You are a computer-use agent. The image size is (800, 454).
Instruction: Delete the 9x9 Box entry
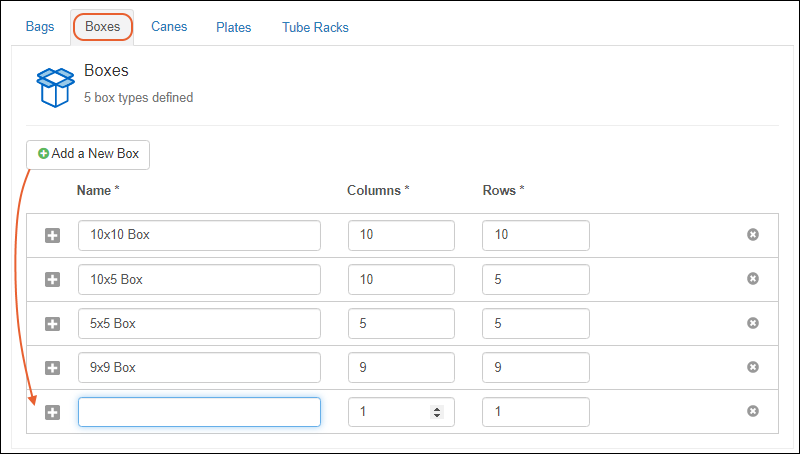click(x=753, y=367)
